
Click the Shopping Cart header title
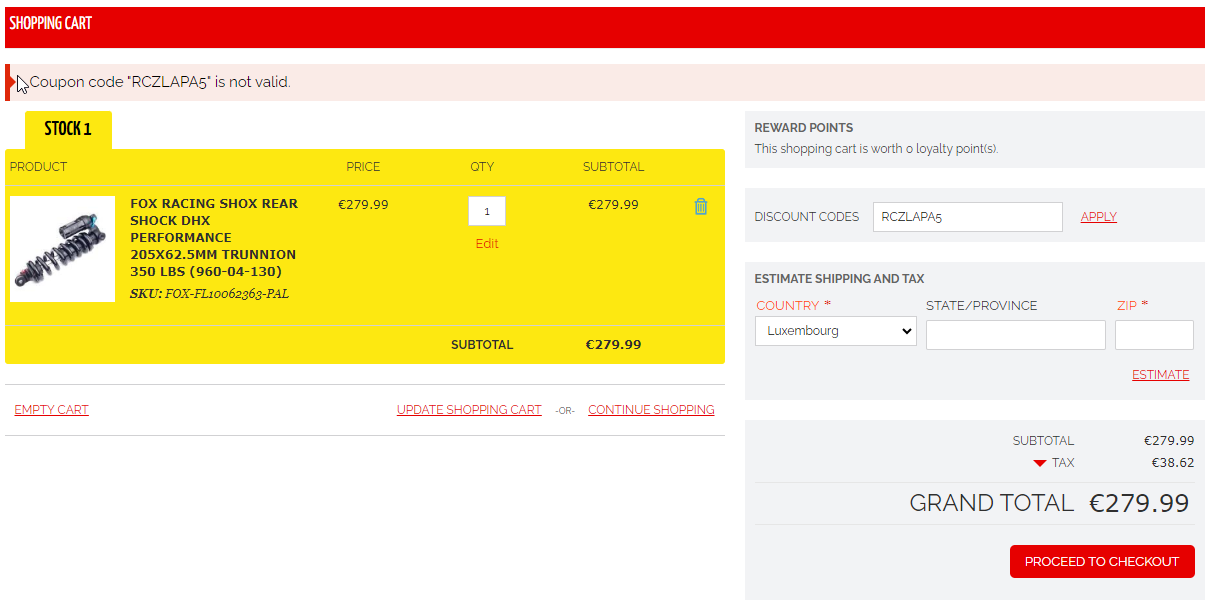pos(51,23)
